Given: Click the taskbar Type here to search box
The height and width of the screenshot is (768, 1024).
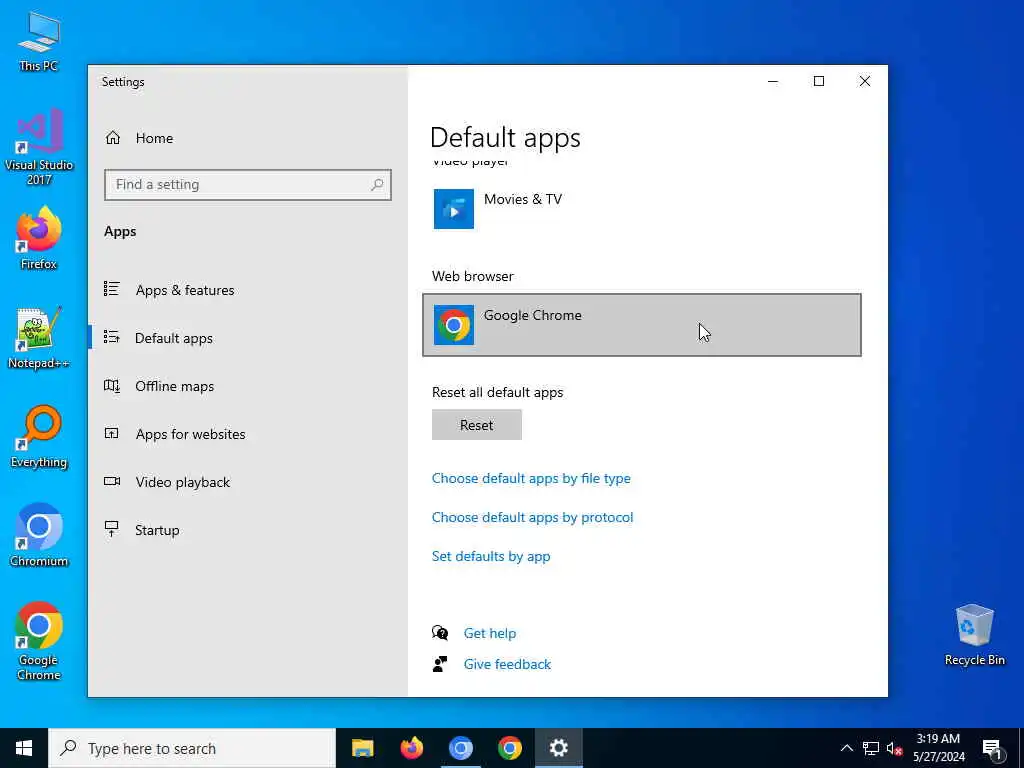Looking at the screenshot, I should 192,748.
